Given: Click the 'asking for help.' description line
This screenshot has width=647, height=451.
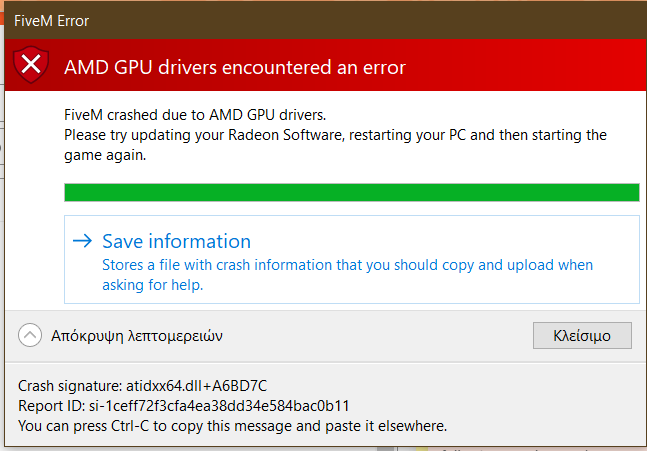Looking at the screenshot, I should 152,285.
